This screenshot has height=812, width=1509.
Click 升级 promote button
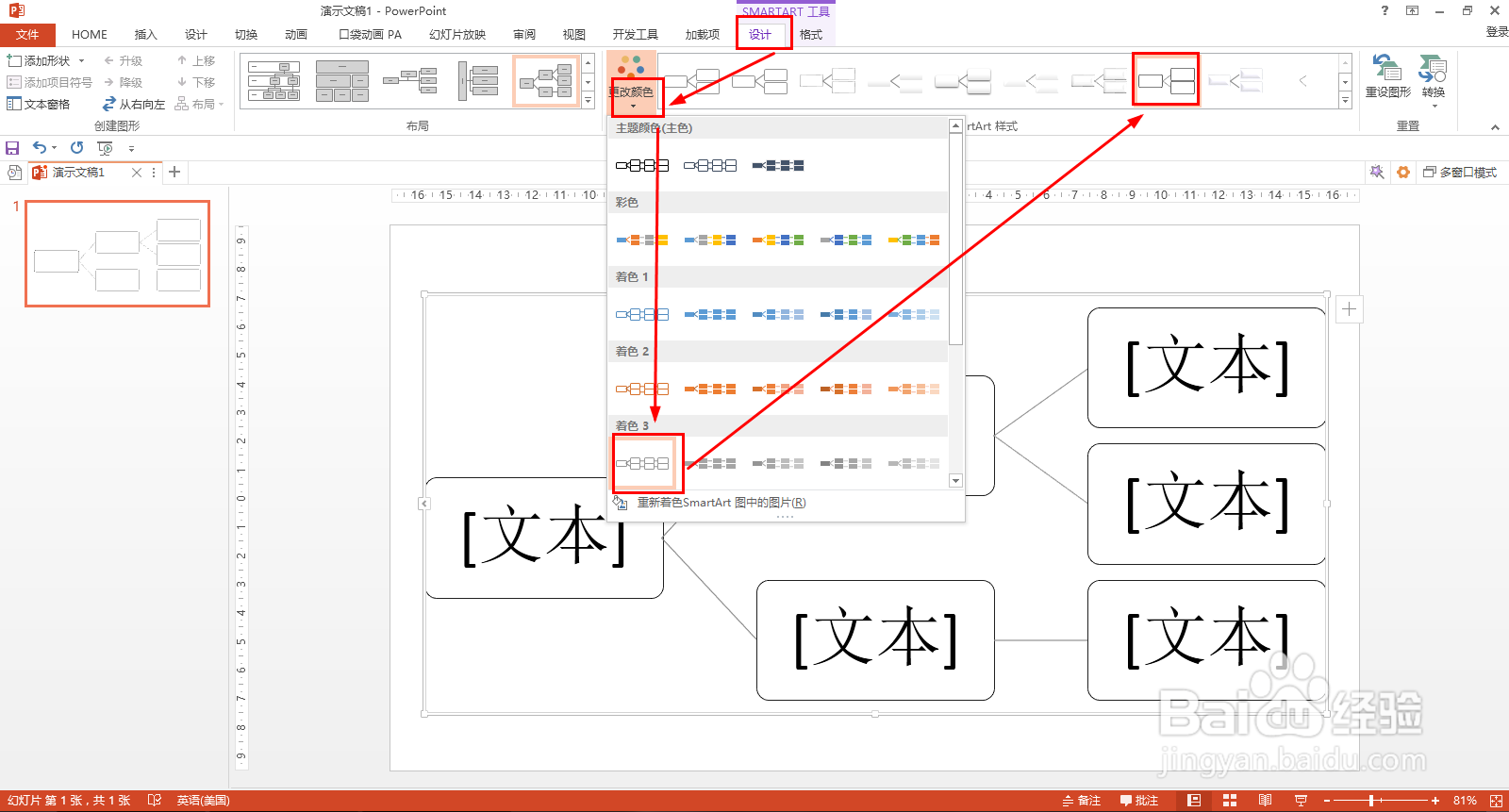(x=123, y=60)
